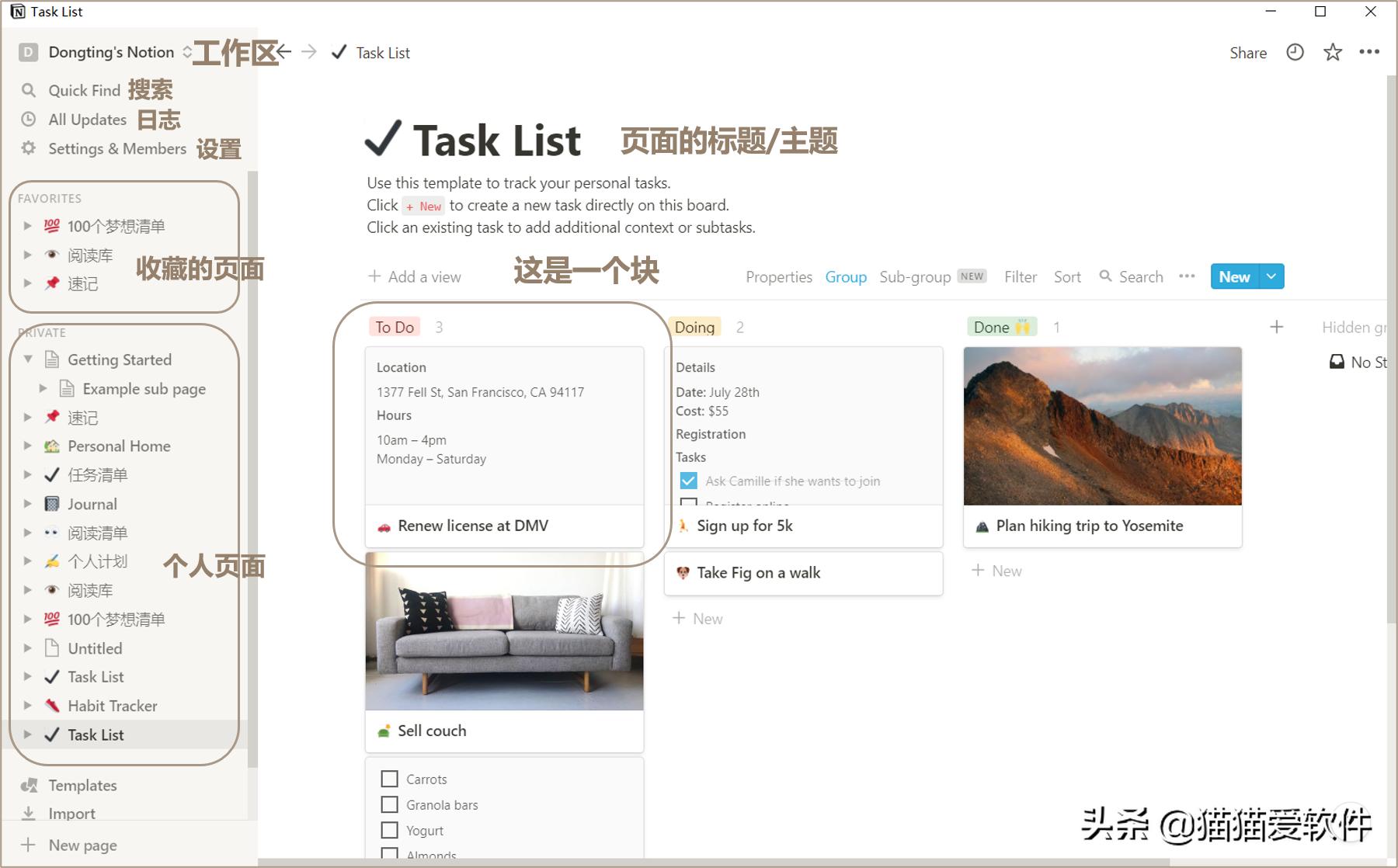
Task: Collapse the Getting Started page
Action: point(29,359)
